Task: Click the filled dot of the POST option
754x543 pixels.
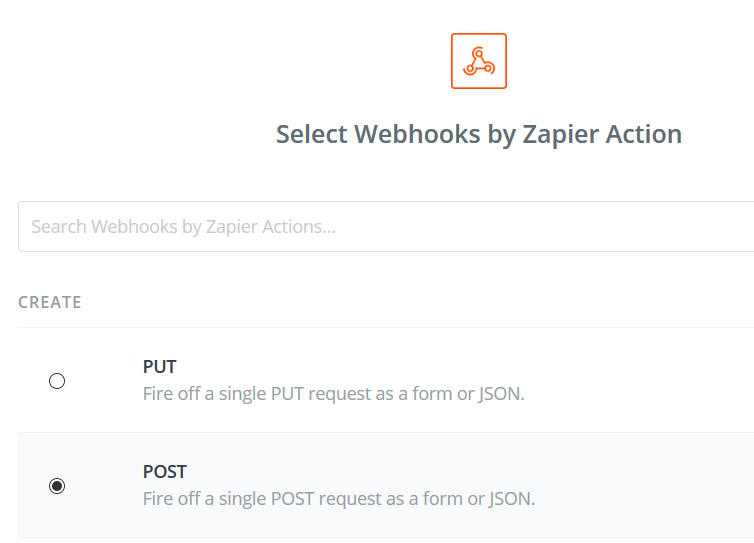Action: click(x=57, y=486)
